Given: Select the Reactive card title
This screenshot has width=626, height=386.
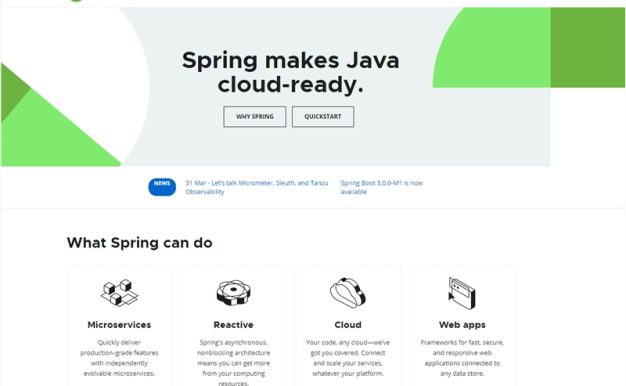Looking at the screenshot, I should click(x=234, y=325).
